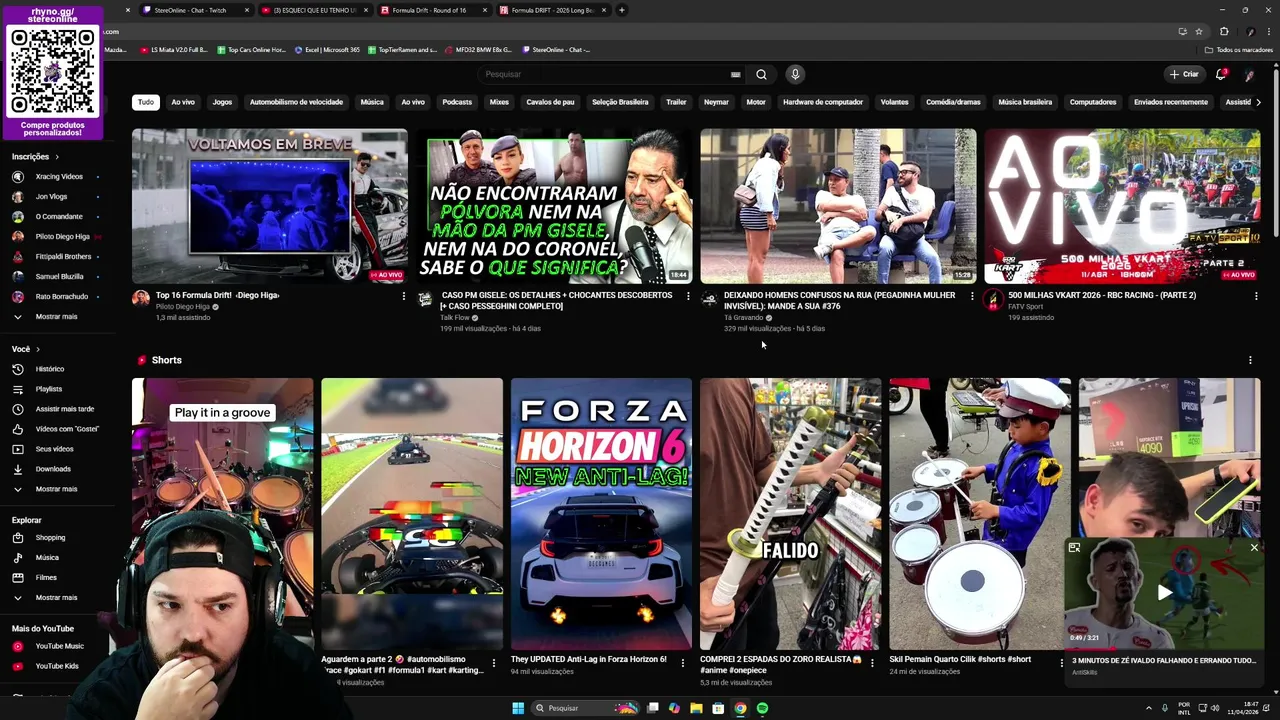Screen dimensions: 1280x720
Task: Open Tá Gravando channel link
Action: point(743,318)
